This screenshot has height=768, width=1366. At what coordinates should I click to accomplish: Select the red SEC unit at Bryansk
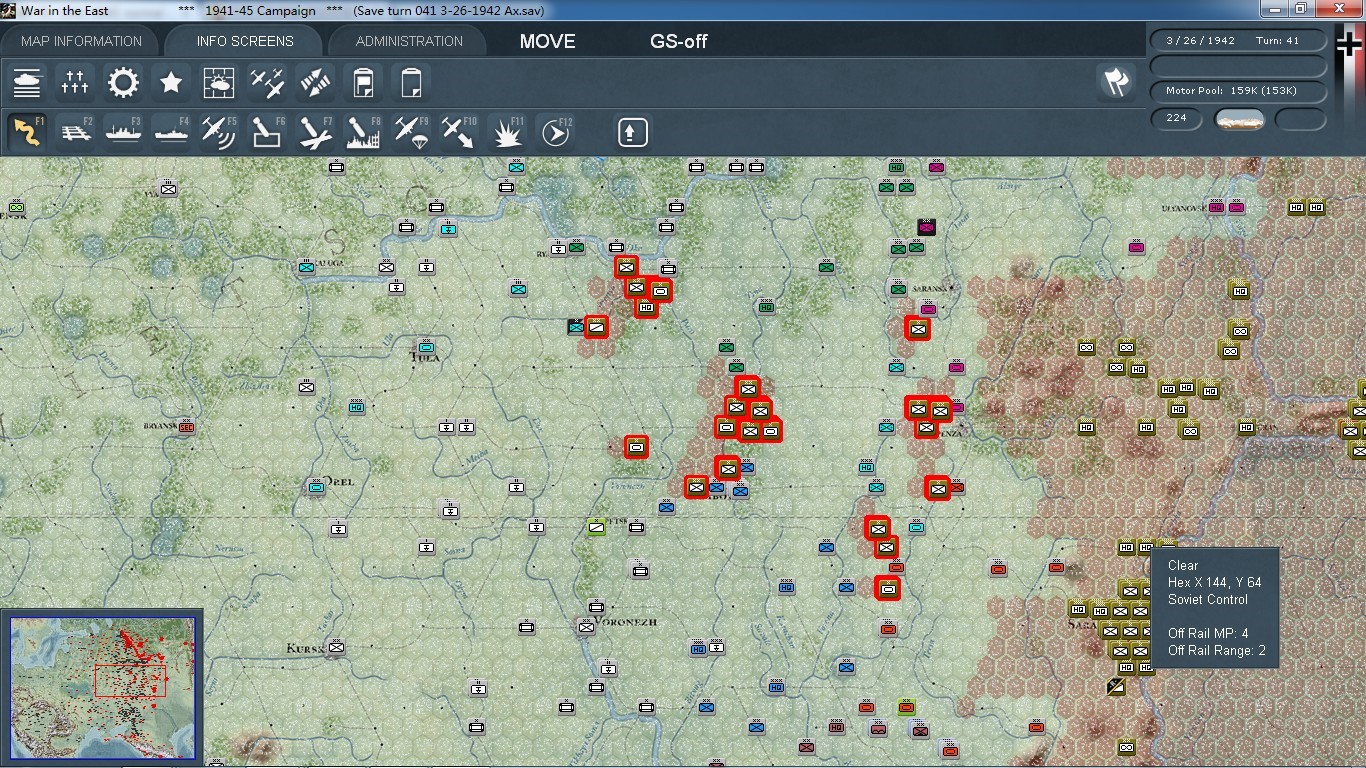186,426
